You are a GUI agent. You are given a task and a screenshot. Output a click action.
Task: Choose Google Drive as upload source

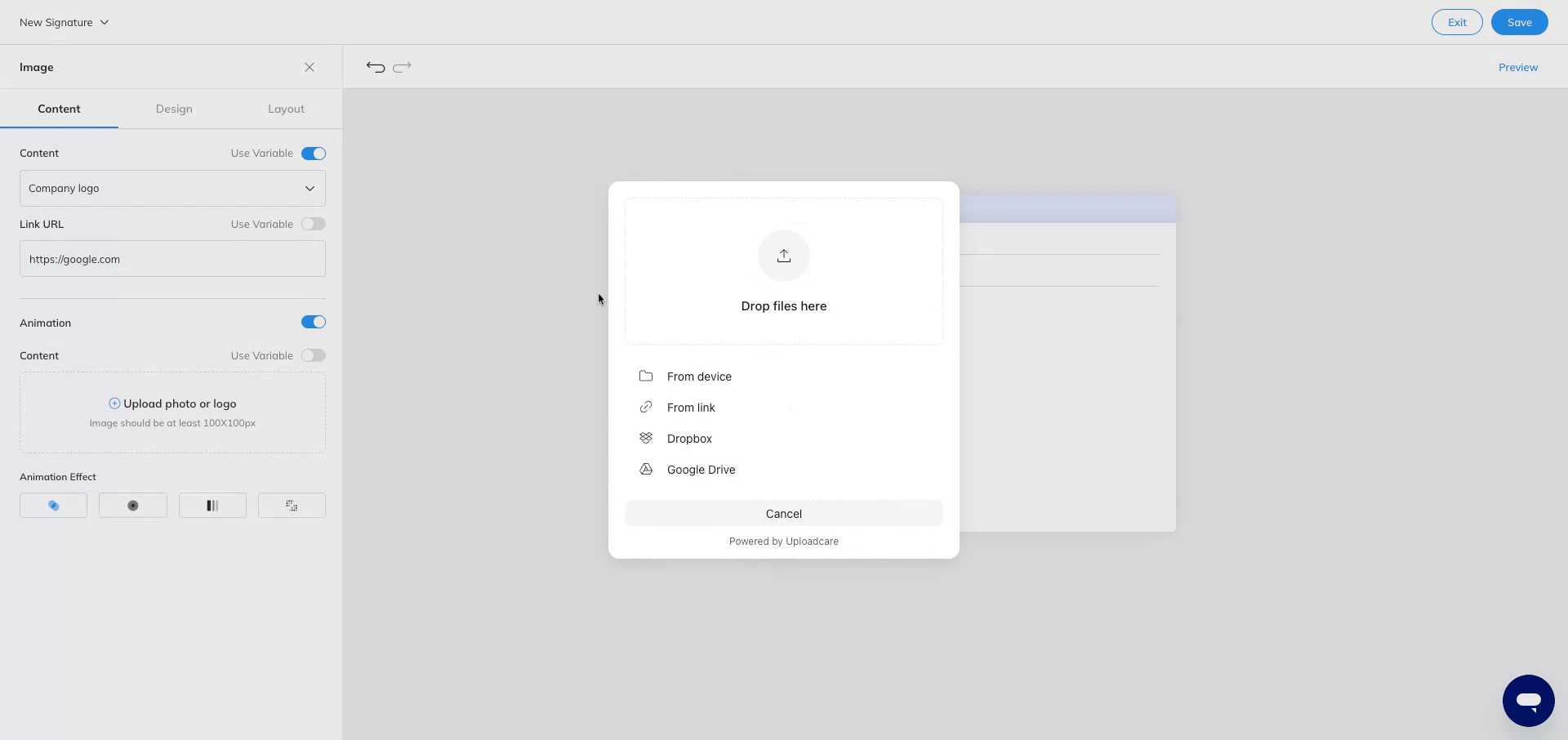click(x=701, y=470)
